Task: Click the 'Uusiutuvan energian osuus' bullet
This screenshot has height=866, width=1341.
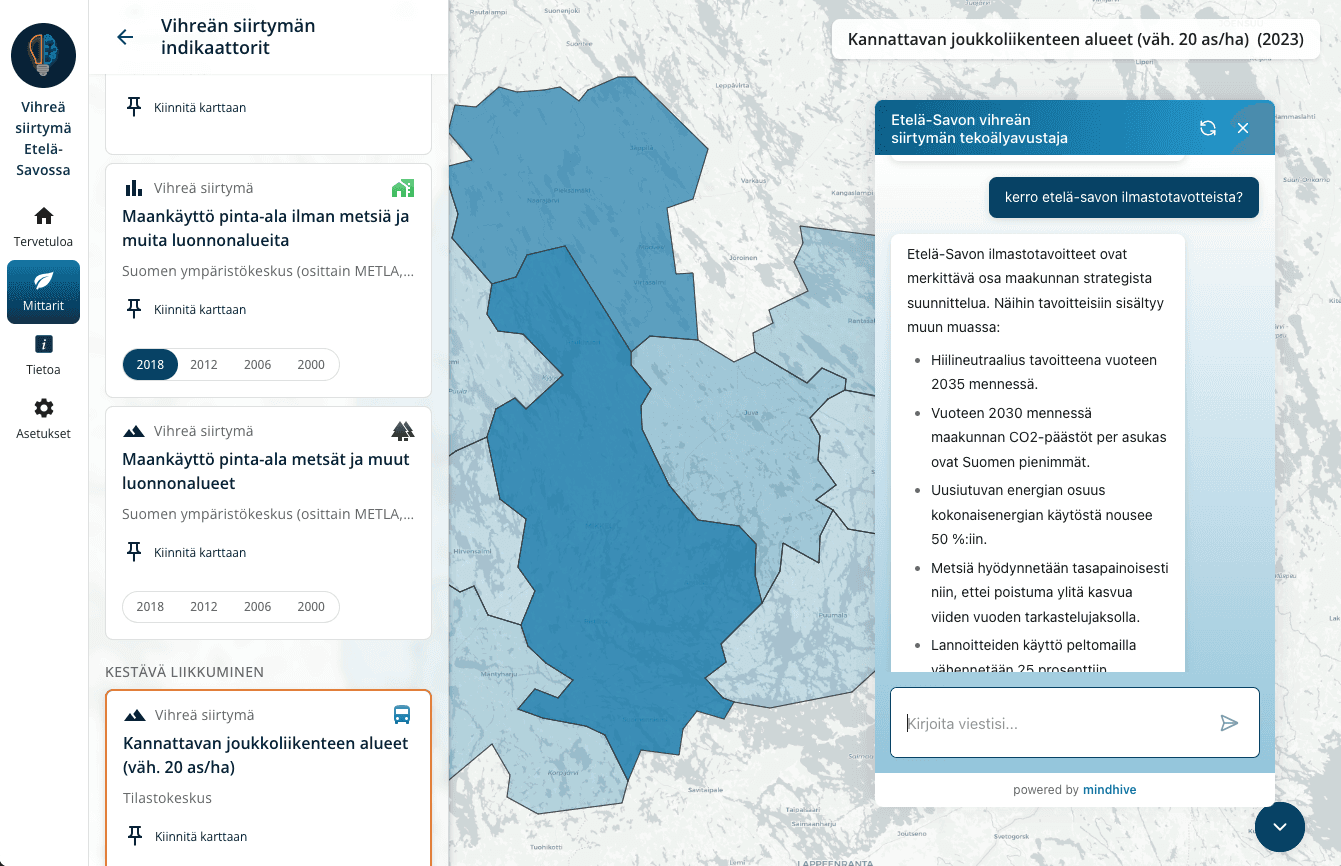Action: coord(1042,515)
